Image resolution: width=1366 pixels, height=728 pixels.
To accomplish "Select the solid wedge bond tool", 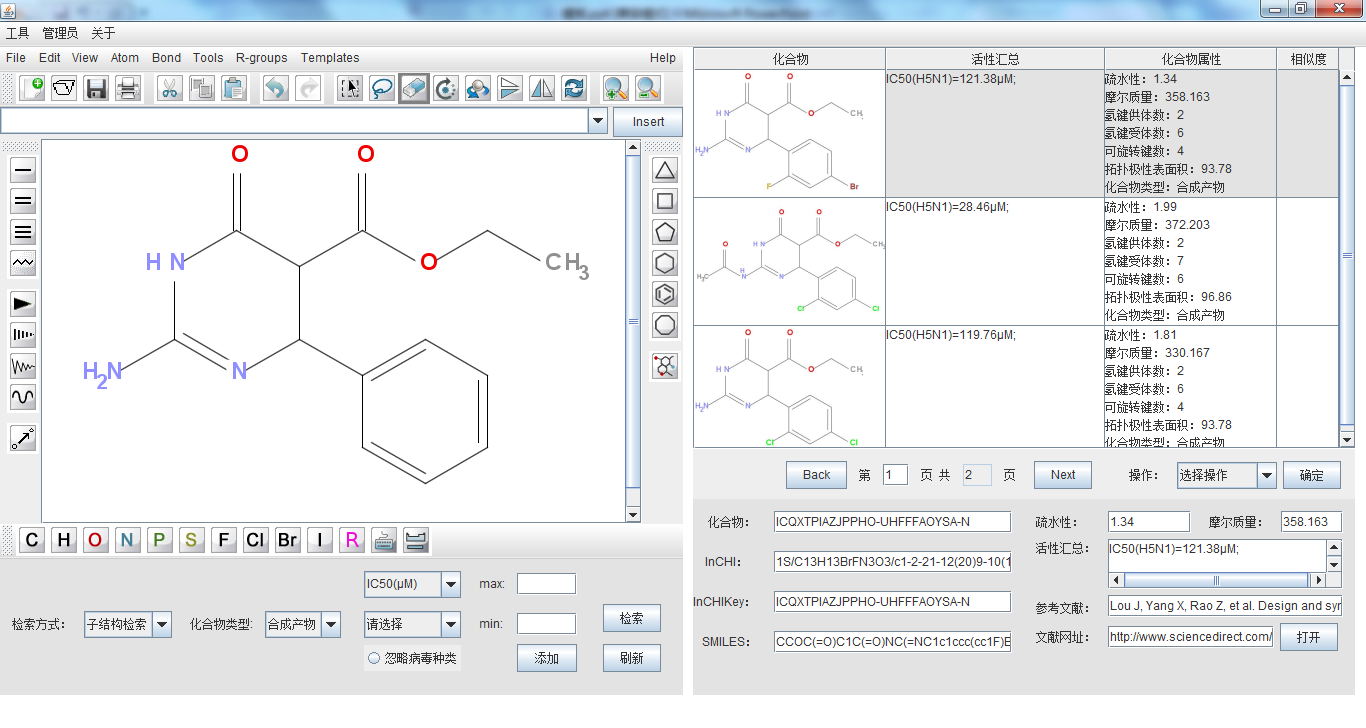I will click(23, 303).
